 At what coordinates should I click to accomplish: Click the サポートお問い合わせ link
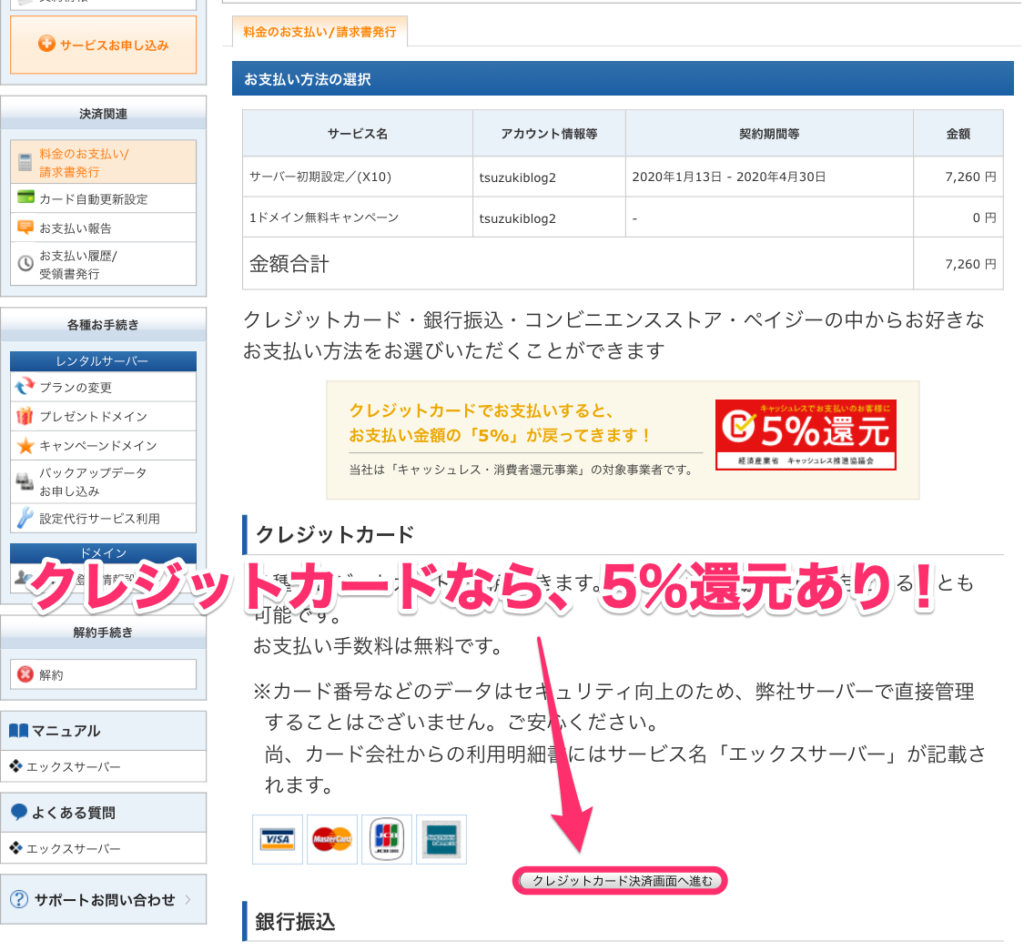click(x=104, y=899)
